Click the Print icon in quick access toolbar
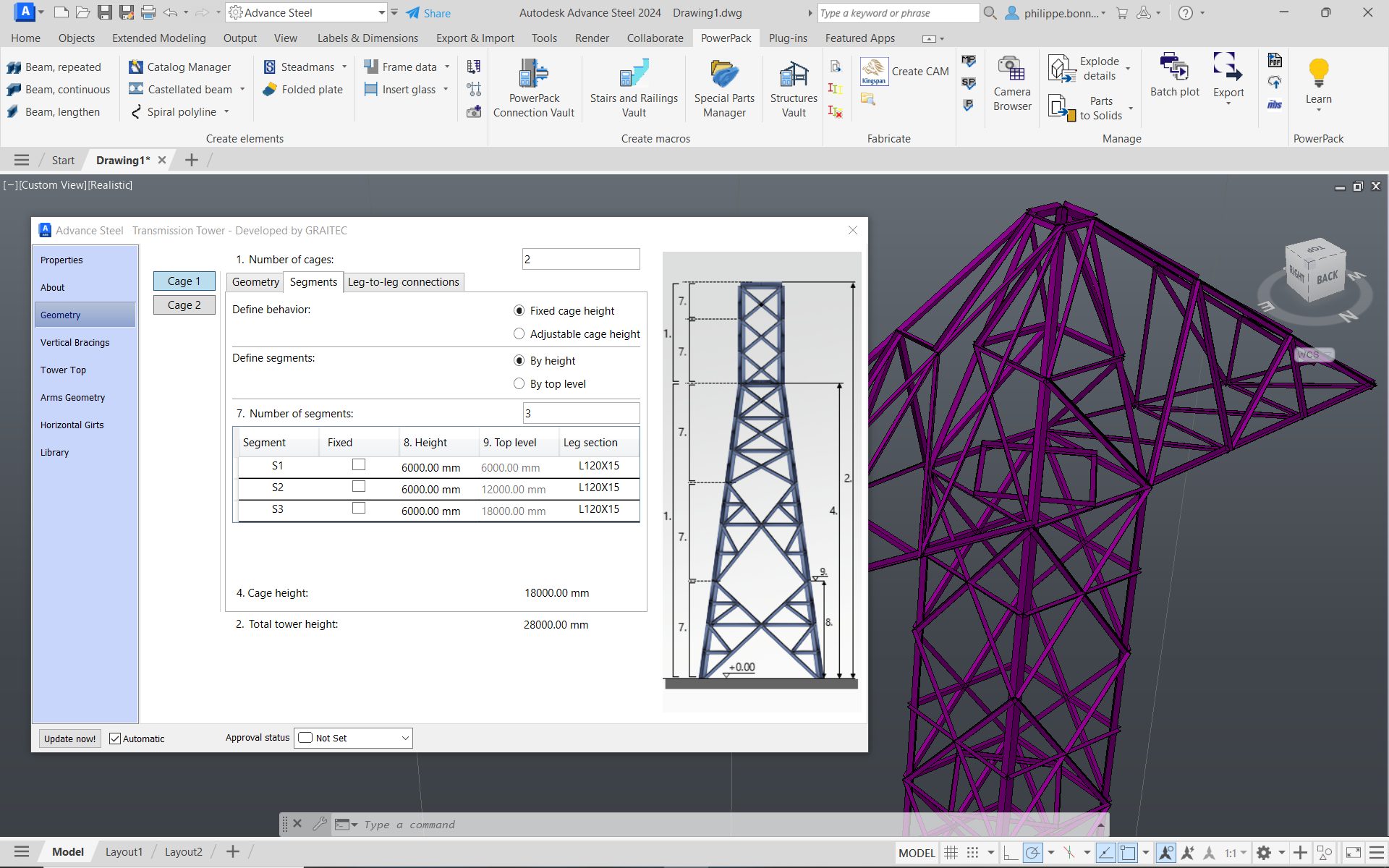Viewport: 1389px width, 868px height. tap(148, 12)
